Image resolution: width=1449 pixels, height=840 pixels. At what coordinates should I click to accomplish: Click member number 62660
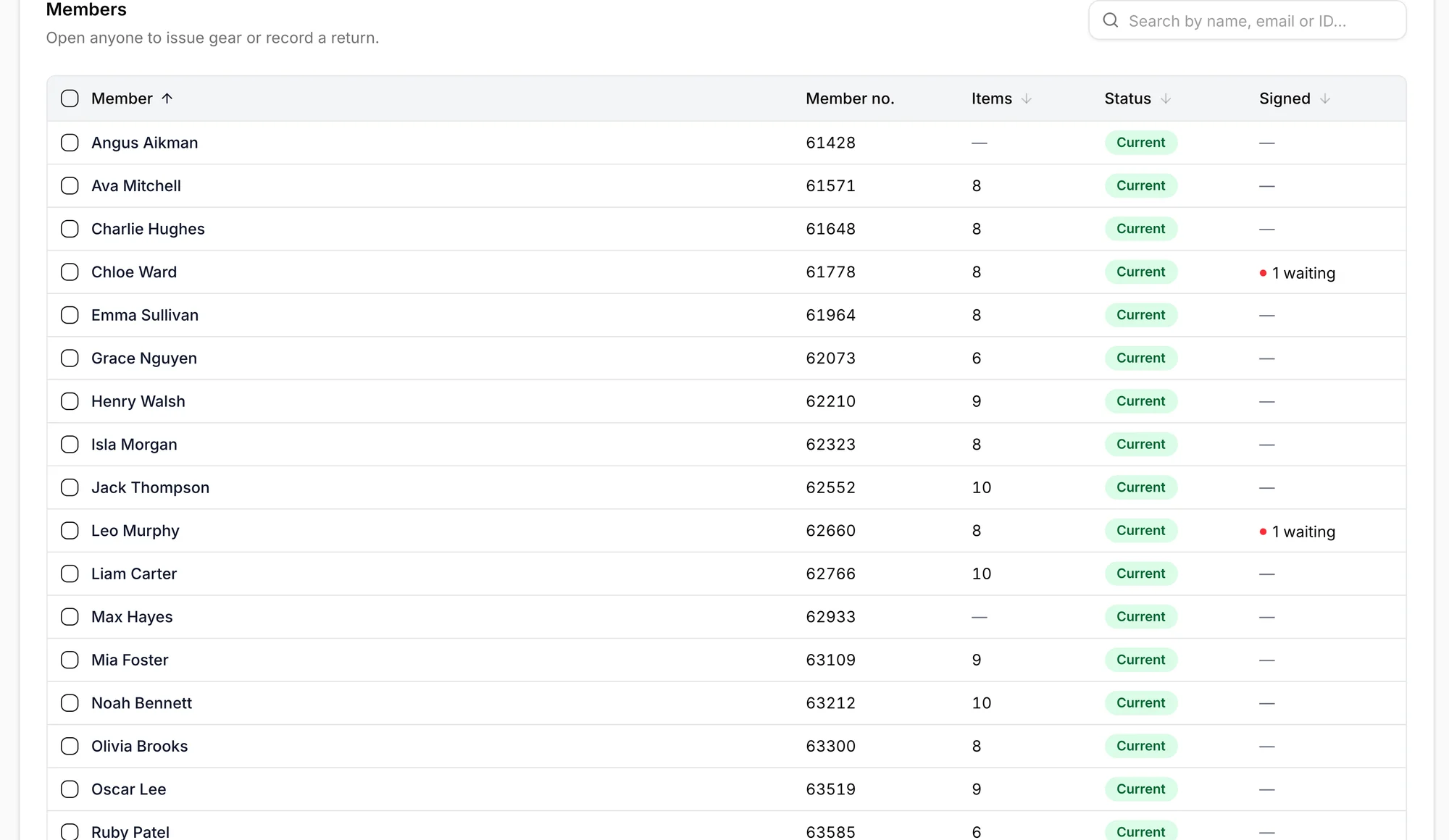tap(830, 531)
